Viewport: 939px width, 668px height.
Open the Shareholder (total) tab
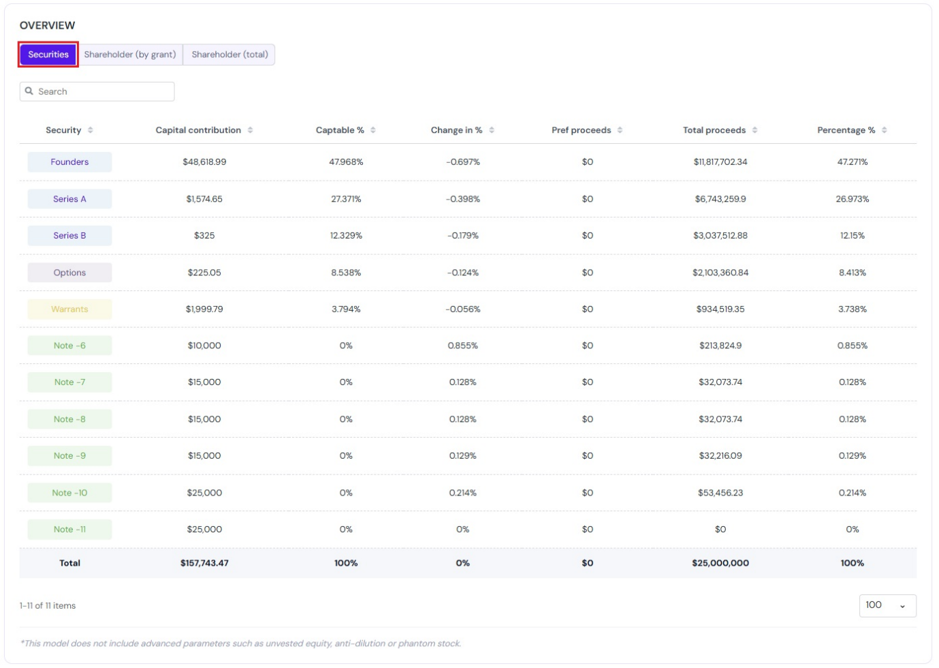[229, 55]
